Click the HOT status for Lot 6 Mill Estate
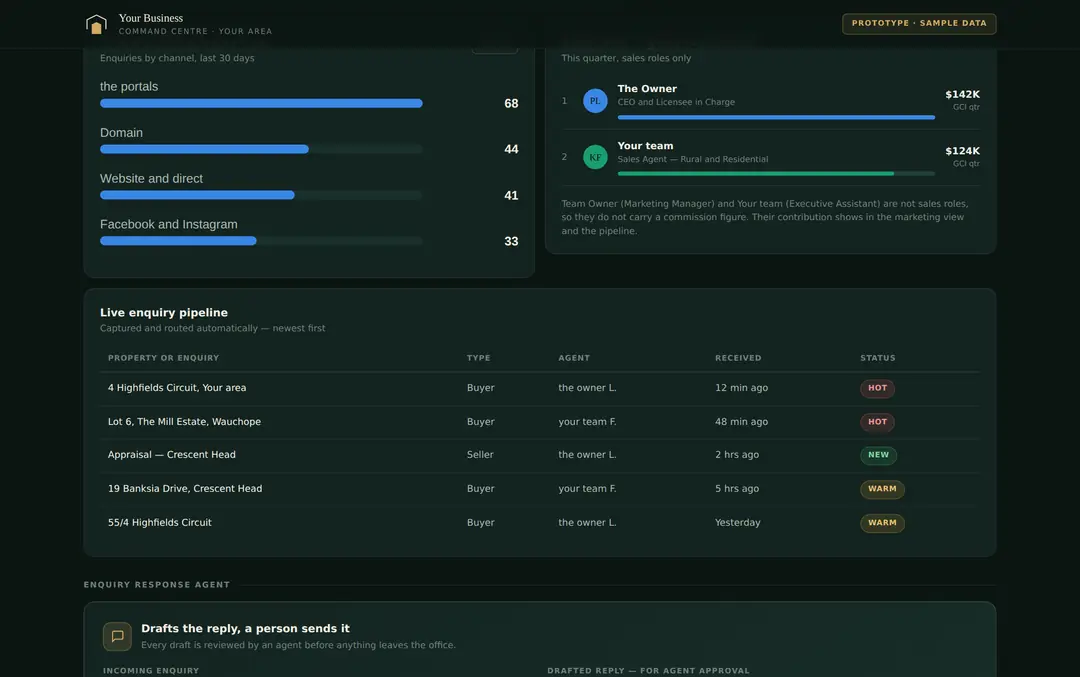 [x=877, y=421]
